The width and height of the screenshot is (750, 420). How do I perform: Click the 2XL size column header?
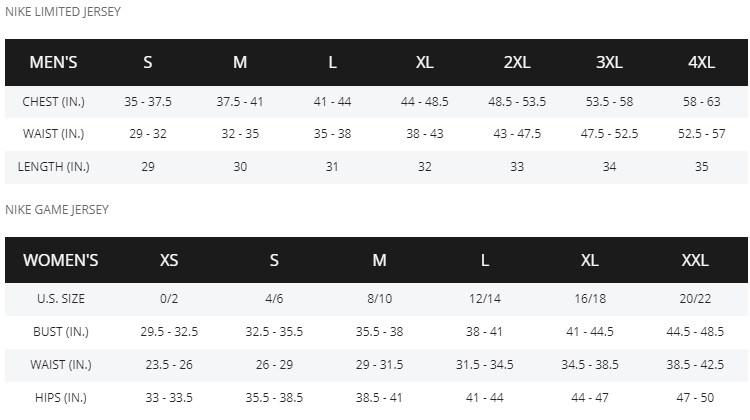(517, 62)
